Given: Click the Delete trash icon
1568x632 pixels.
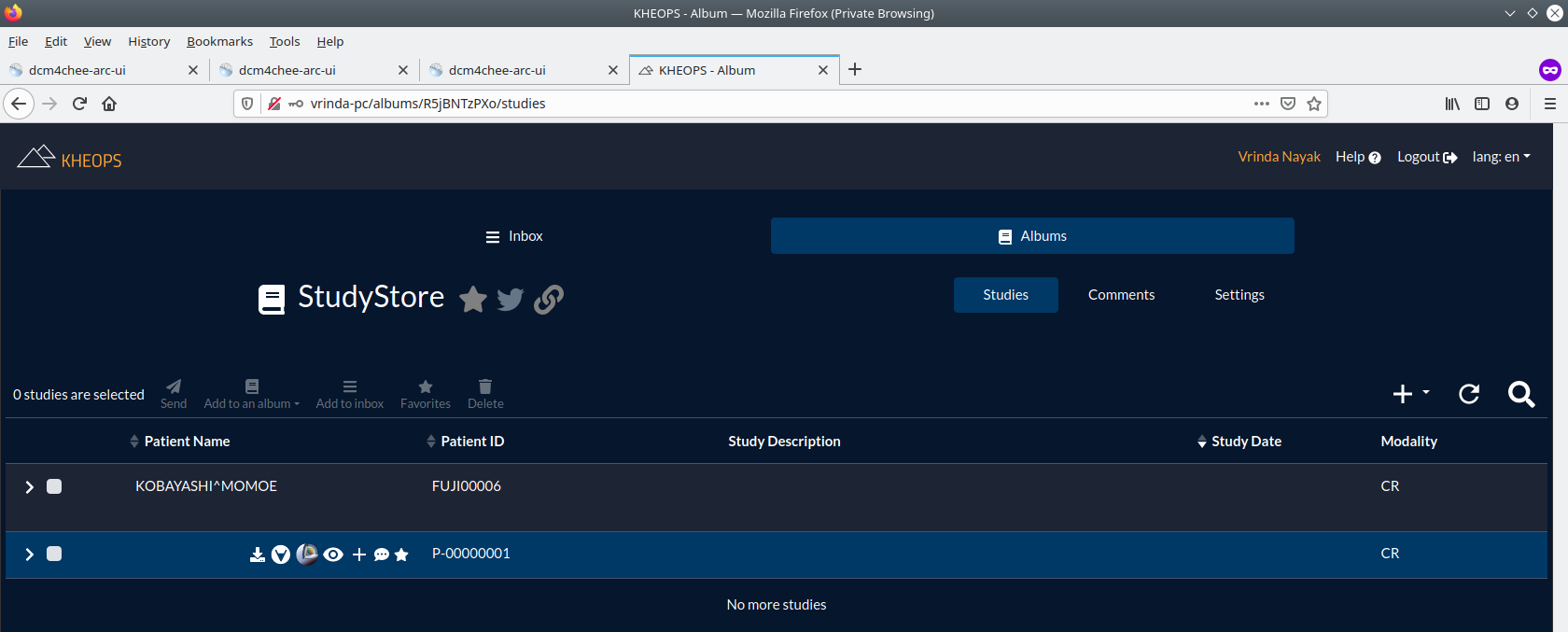Looking at the screenshot, I should click(x=485, y=386).
